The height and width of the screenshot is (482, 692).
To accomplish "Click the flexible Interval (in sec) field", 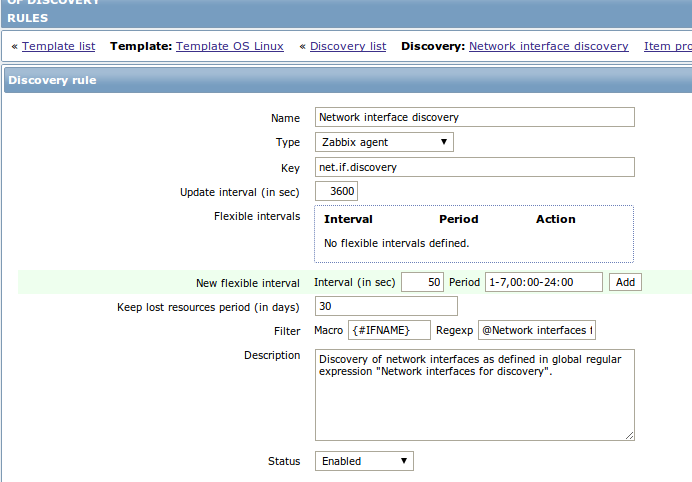I will pyautogui.click(x=422, y=282).
